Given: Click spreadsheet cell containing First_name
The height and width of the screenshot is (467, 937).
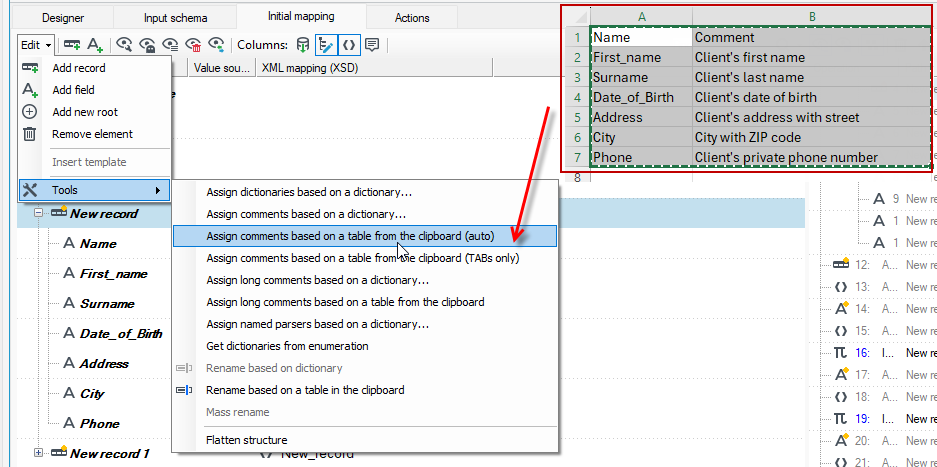Looking at the screenshot, I should [x=641, y=57].
